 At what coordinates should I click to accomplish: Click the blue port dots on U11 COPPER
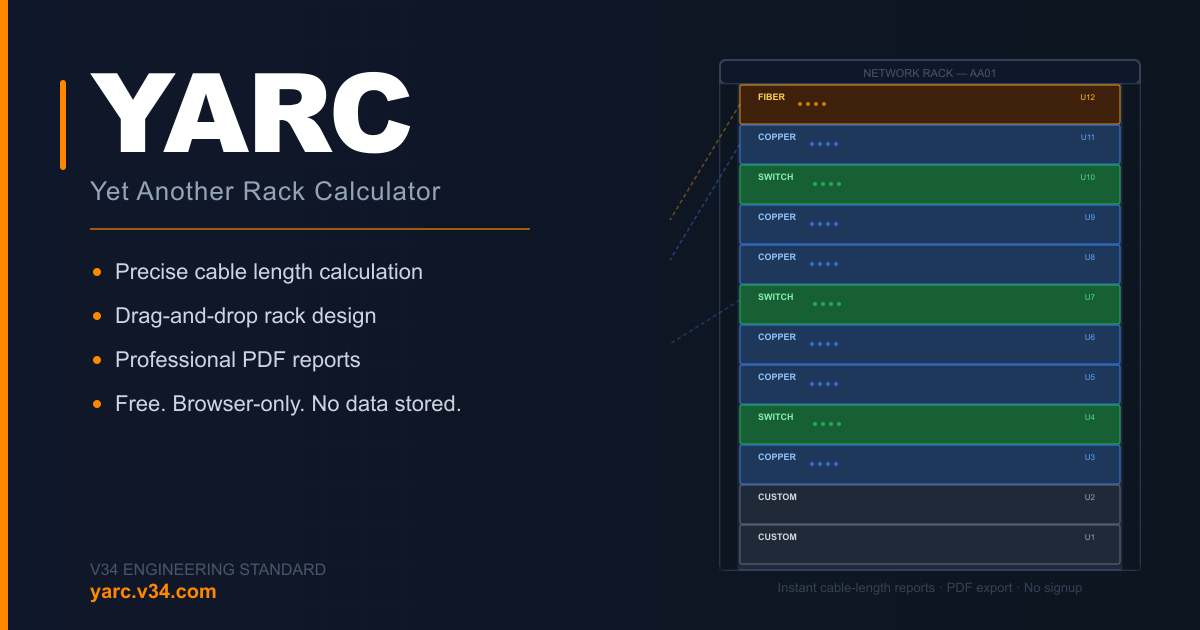click(x=824, y=144)
